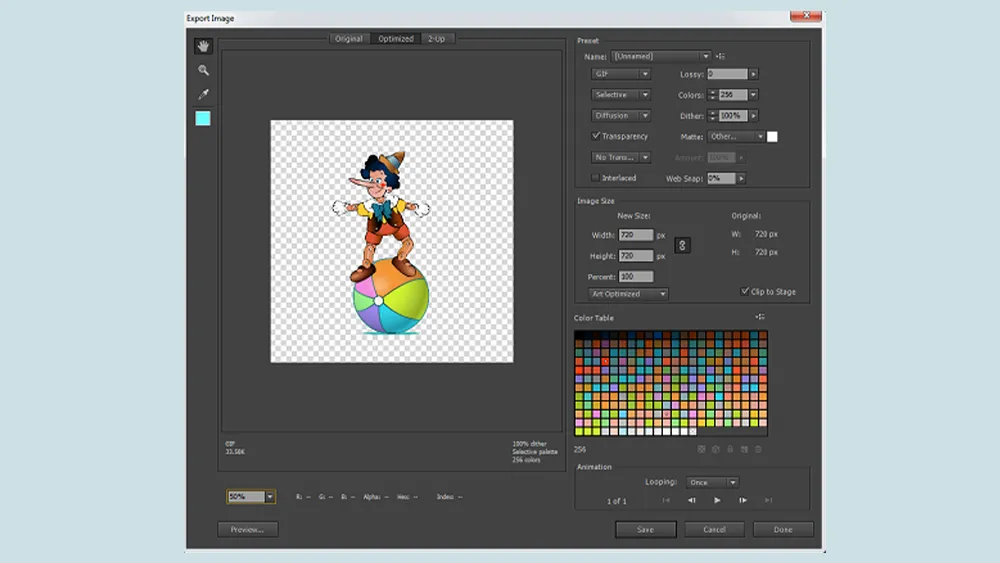Switch to the 2-Up tab
The height and width of the screenshot is (563, 1000).
pyautogui.click(x=437, y=39)
